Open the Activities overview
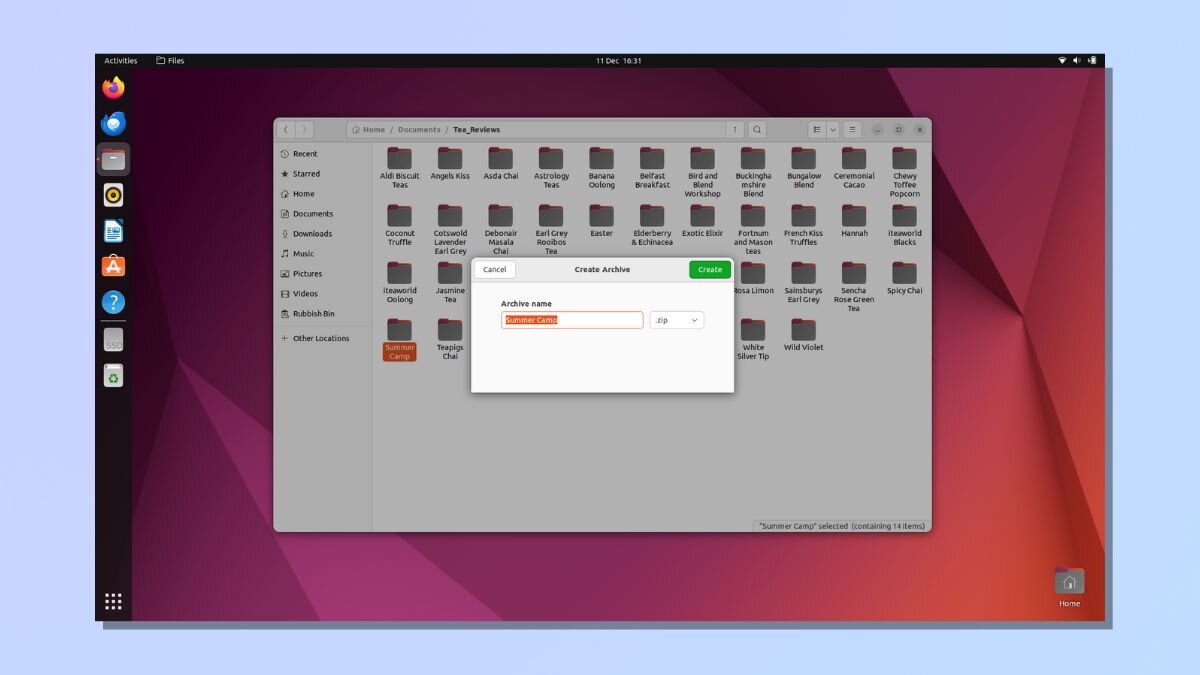 pyautogui.click(x=121, y=61)
